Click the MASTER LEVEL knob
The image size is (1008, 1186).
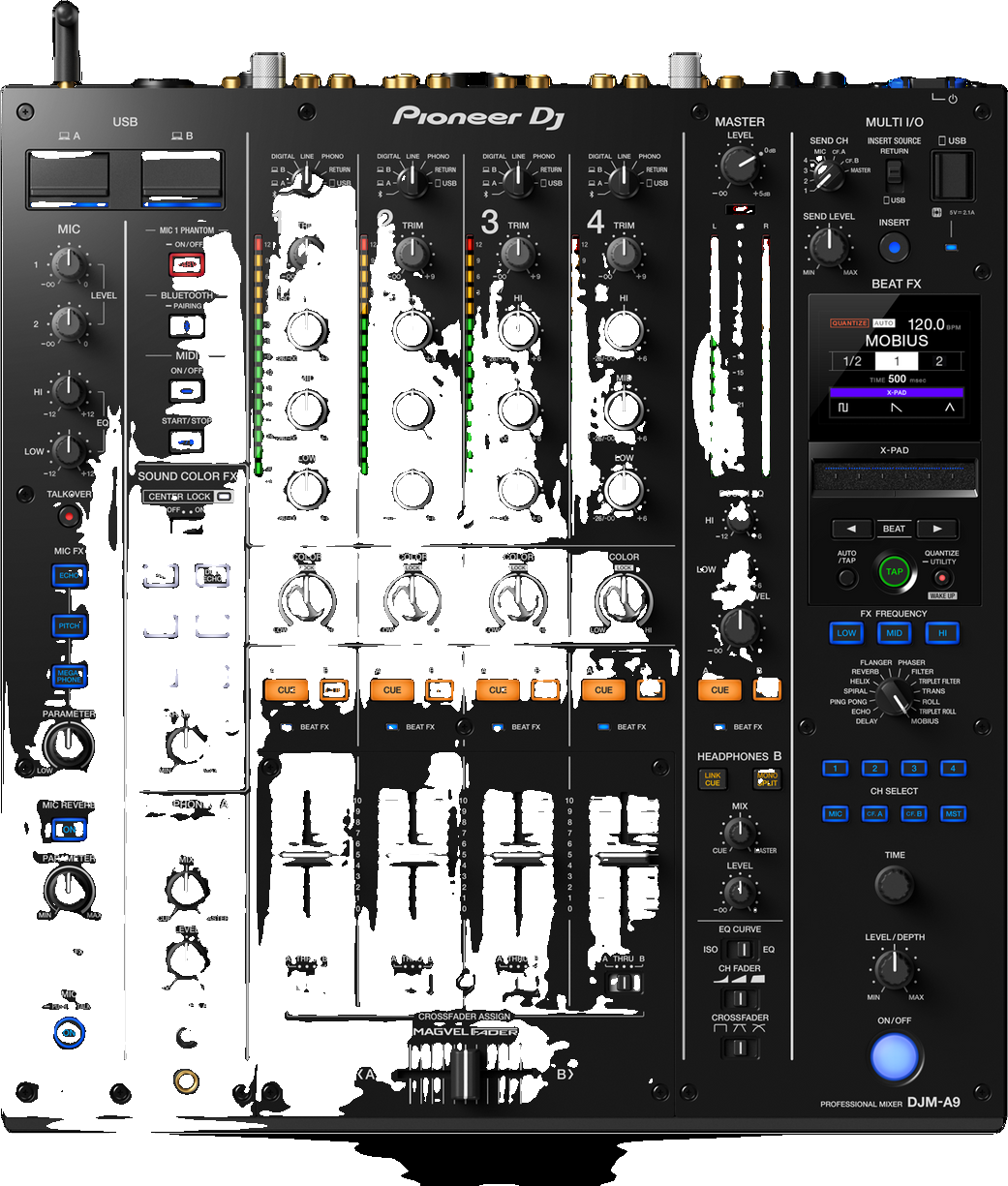click(740, 167)
